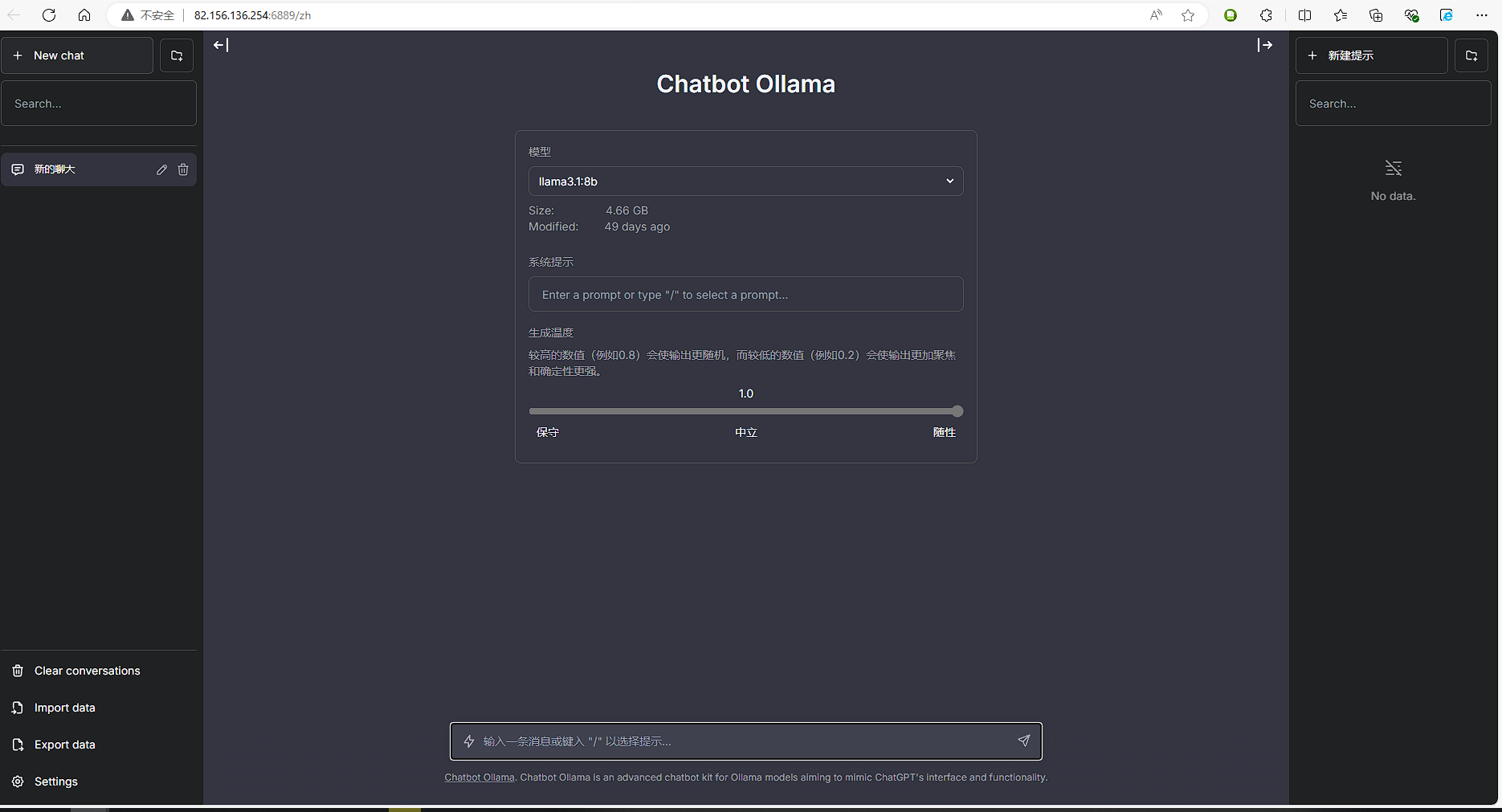Click the 49 days ago text
This screenshot has height=812, width=1502.
click(637, 226)
